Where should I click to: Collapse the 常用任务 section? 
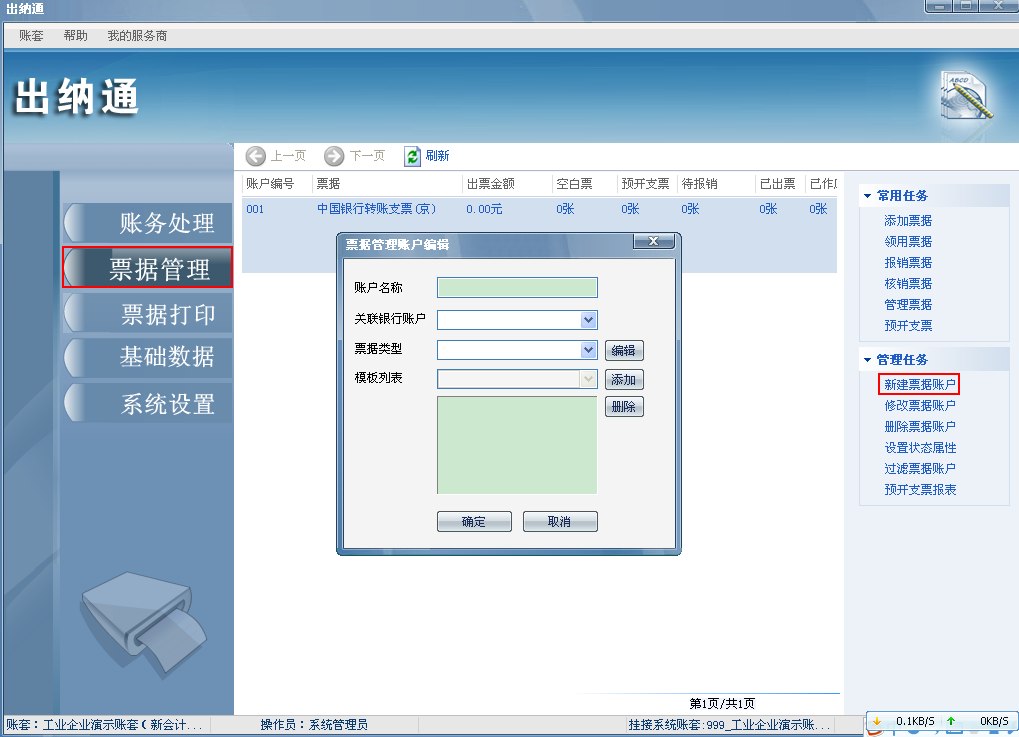click(867, 196)
